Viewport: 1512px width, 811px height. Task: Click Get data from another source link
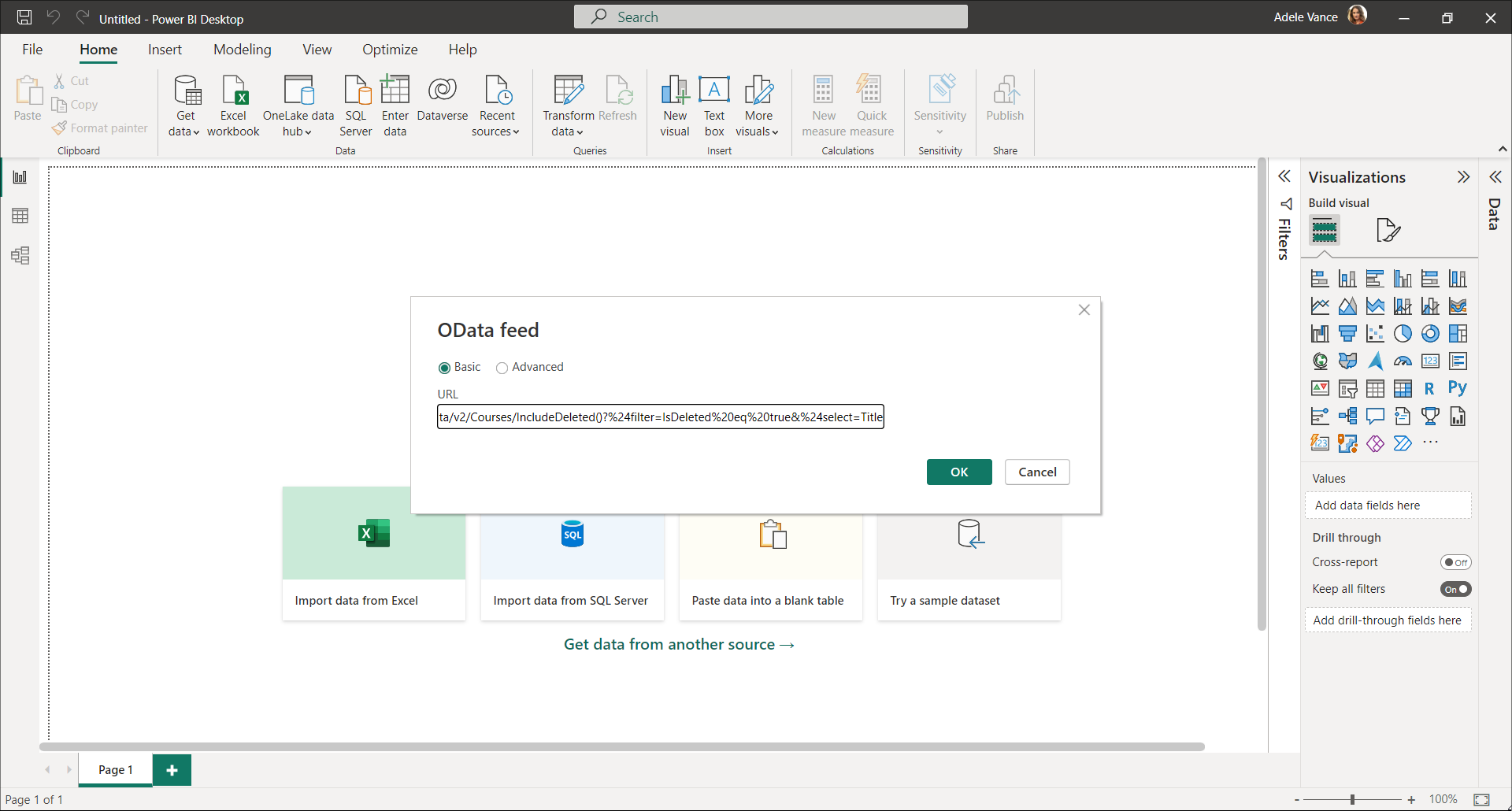pos(678,644)
